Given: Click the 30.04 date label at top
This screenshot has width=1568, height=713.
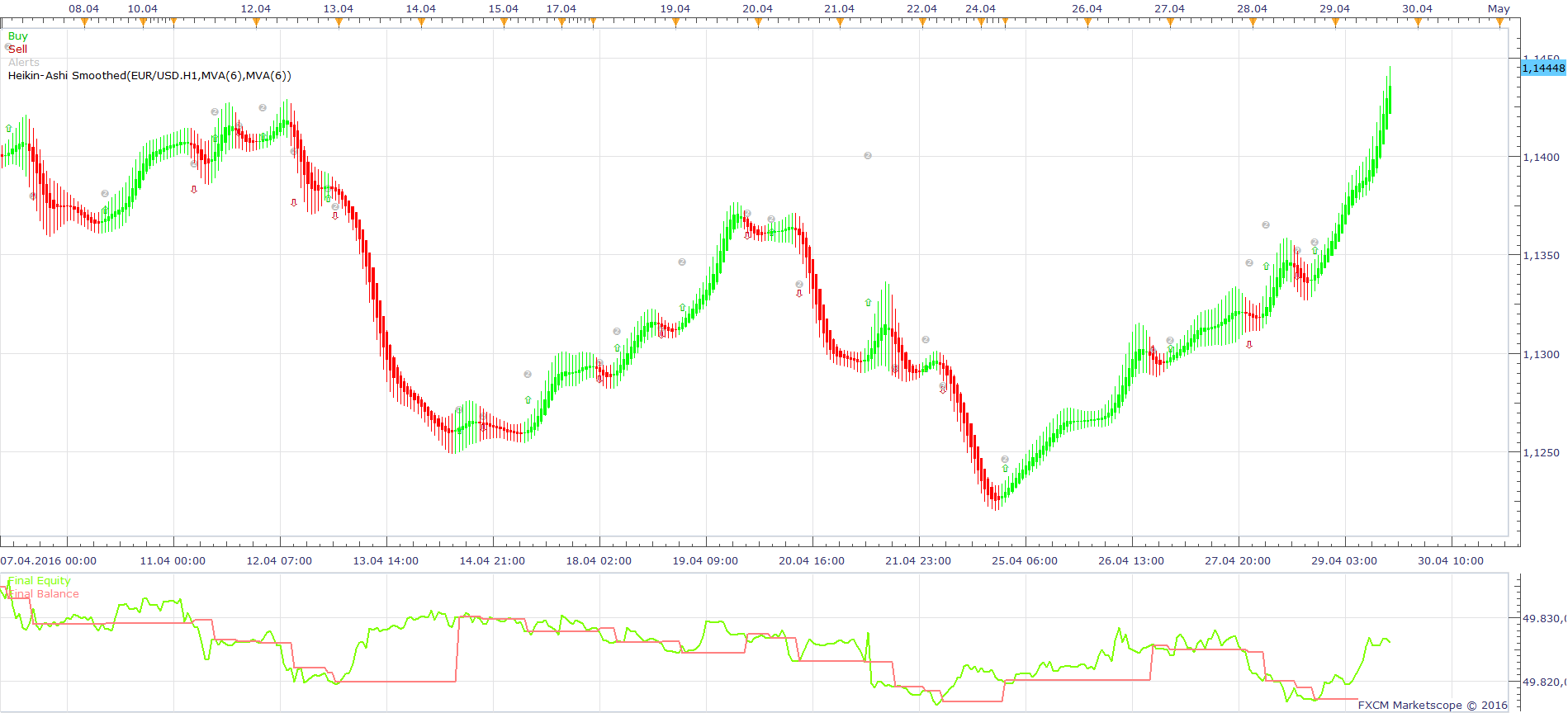Looking at the screenshot, I should [x=1418, y=9].
